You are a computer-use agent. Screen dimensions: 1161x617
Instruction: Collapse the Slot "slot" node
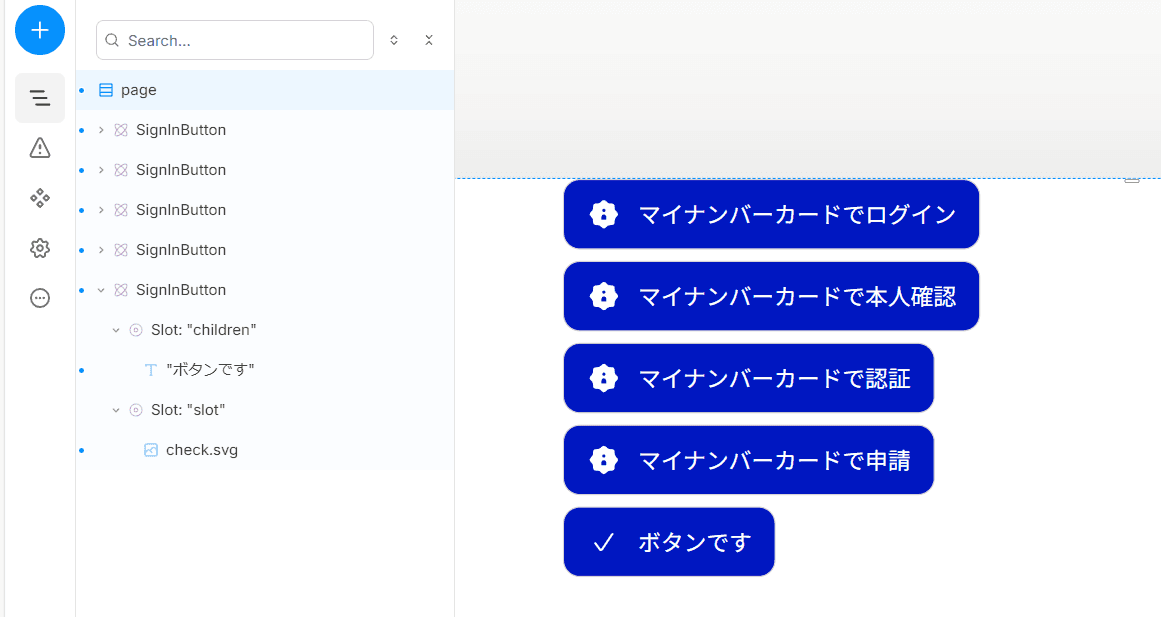[116, 410]
